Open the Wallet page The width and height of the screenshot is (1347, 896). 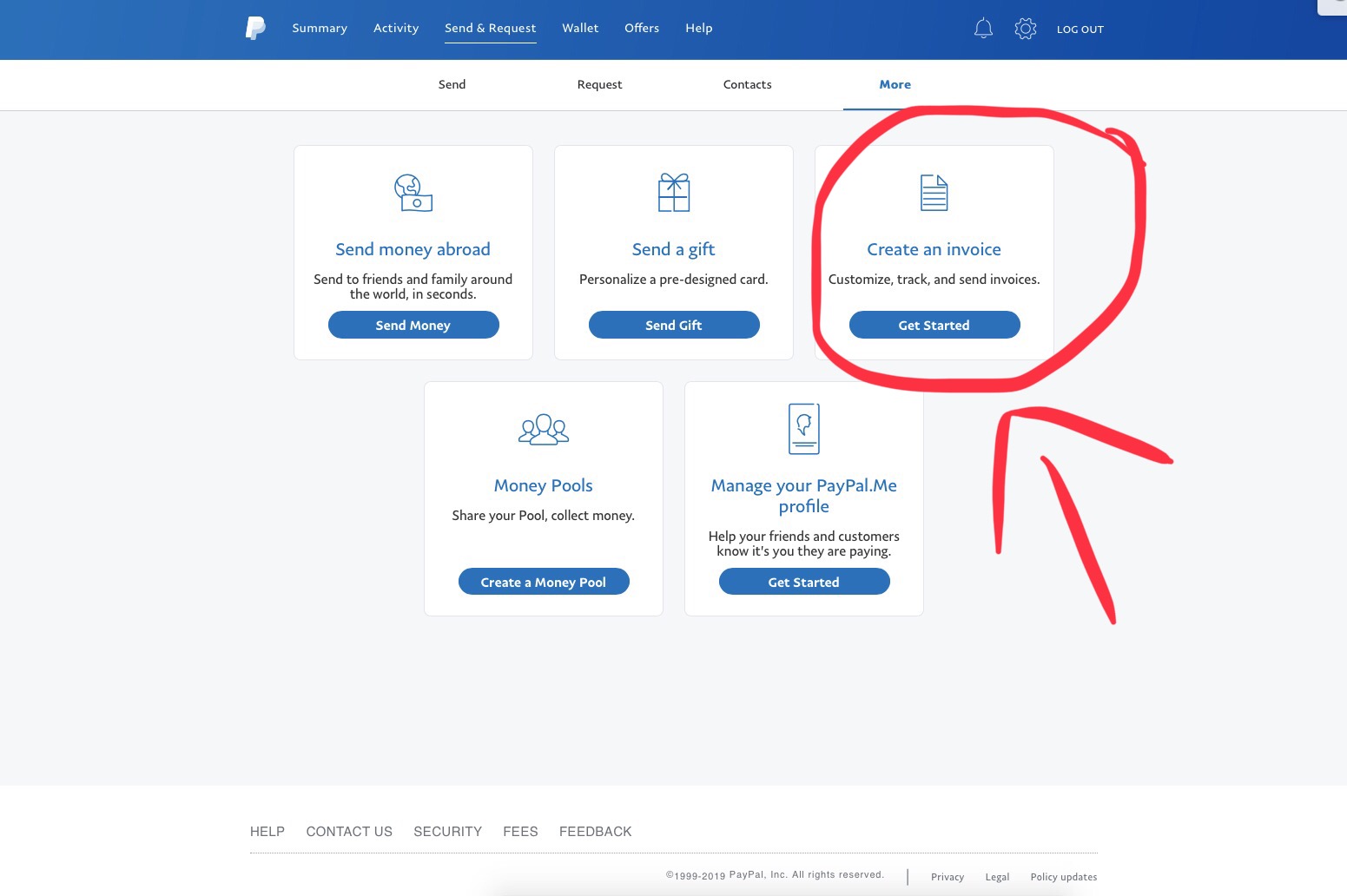pos(580,28)
